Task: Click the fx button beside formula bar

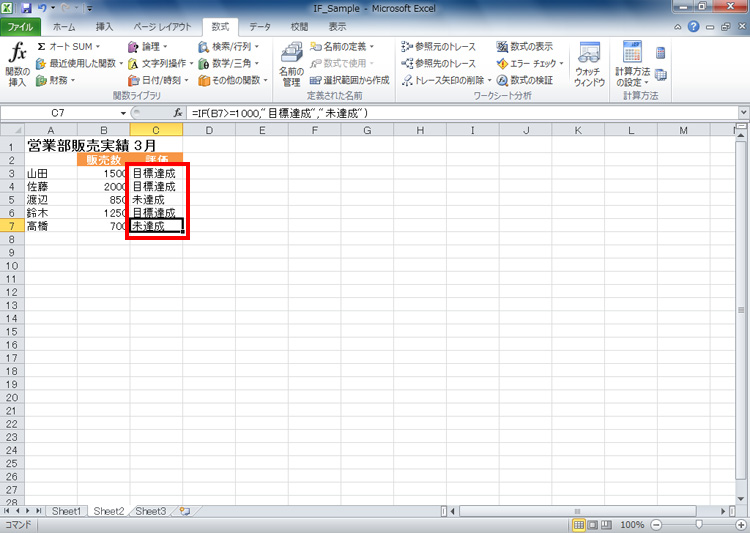Action: 178,113
